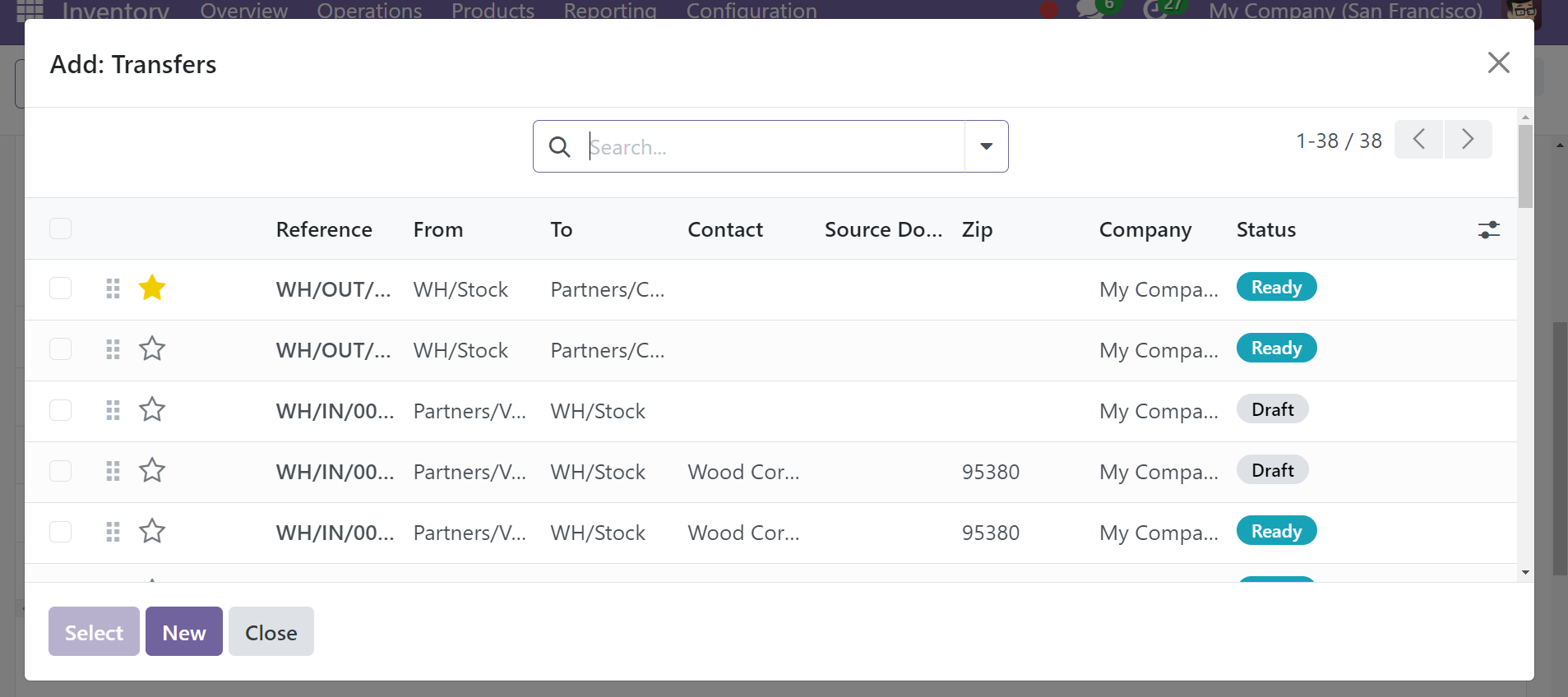Click the Select button

[x=94, y=632]
